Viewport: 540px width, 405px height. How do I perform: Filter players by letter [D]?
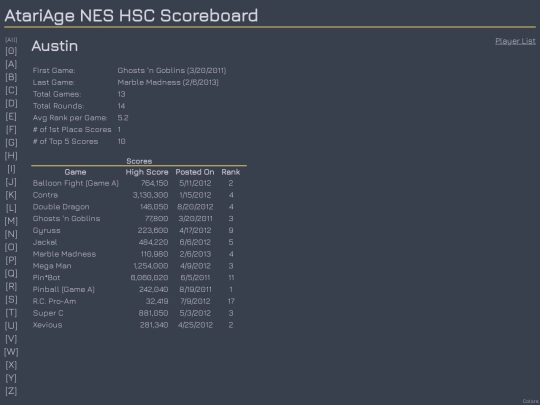11,103
